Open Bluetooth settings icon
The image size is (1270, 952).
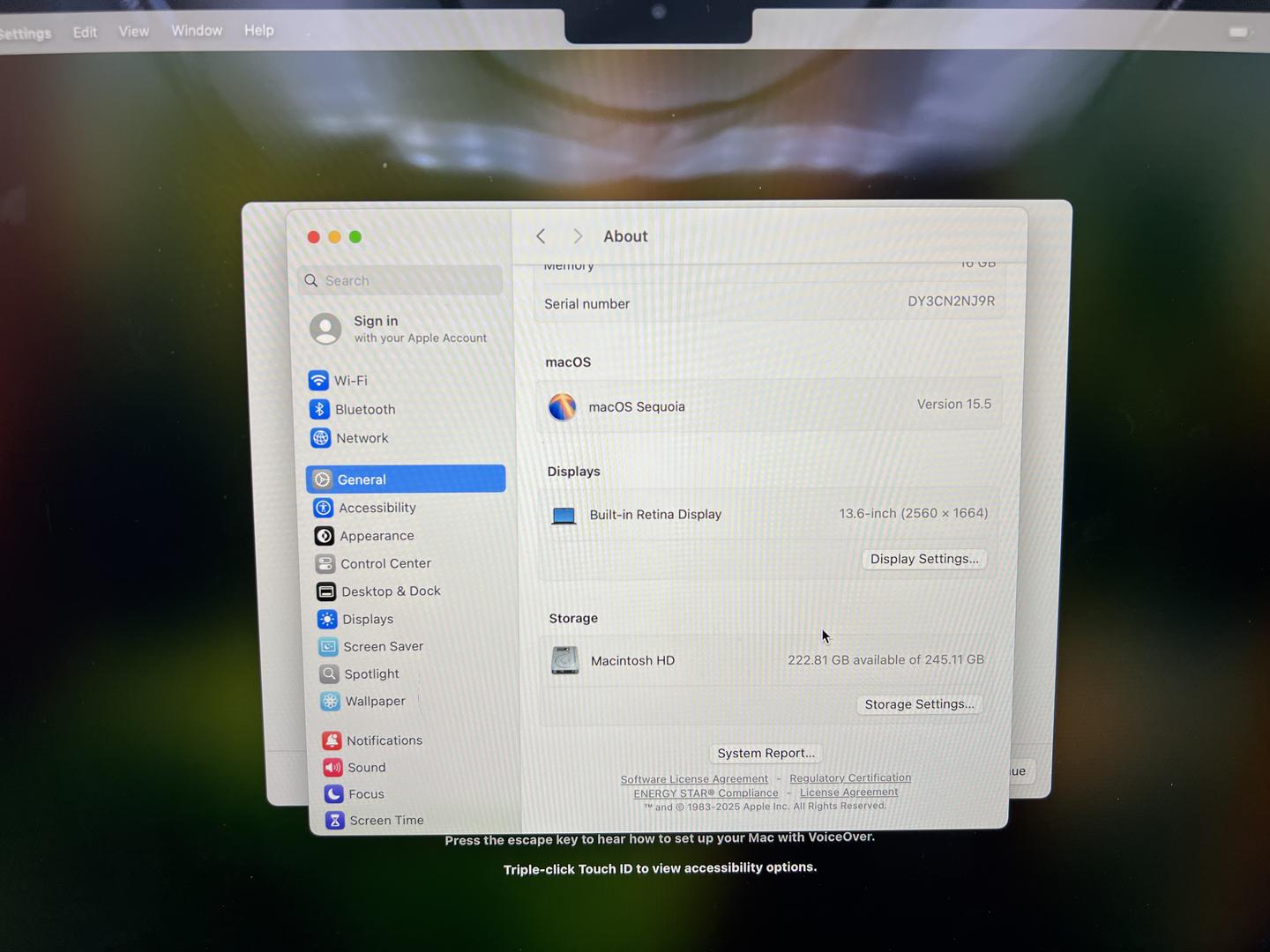pos(319,409)
